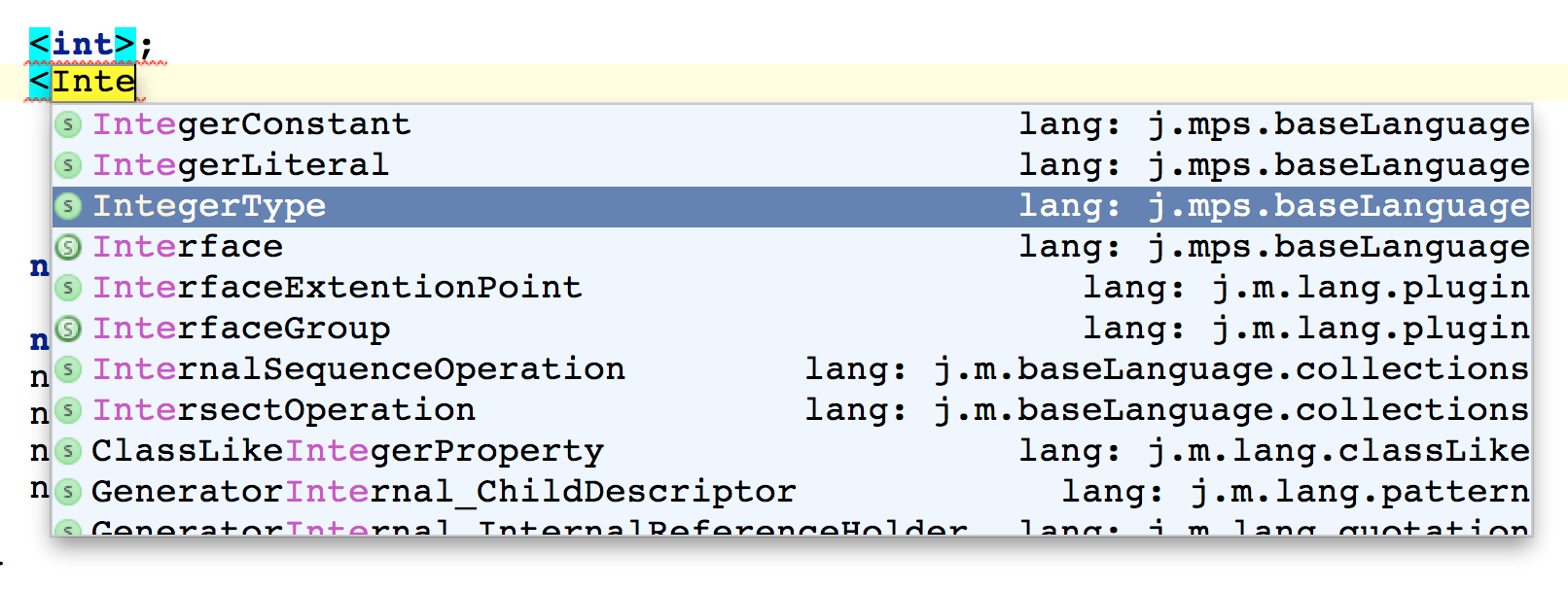Screen dimensions: 1568x591
Task: Click the Interface entry's concept icon
Action: [x=67, y=247]
